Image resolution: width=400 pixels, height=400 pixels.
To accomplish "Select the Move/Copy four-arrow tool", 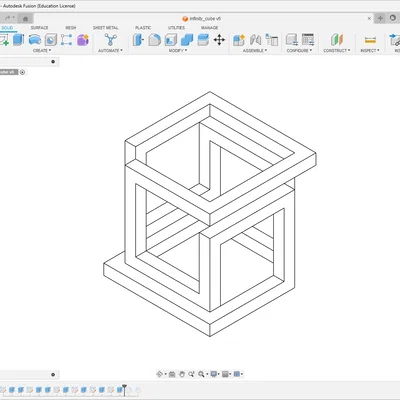I will [x=219, y=40].
